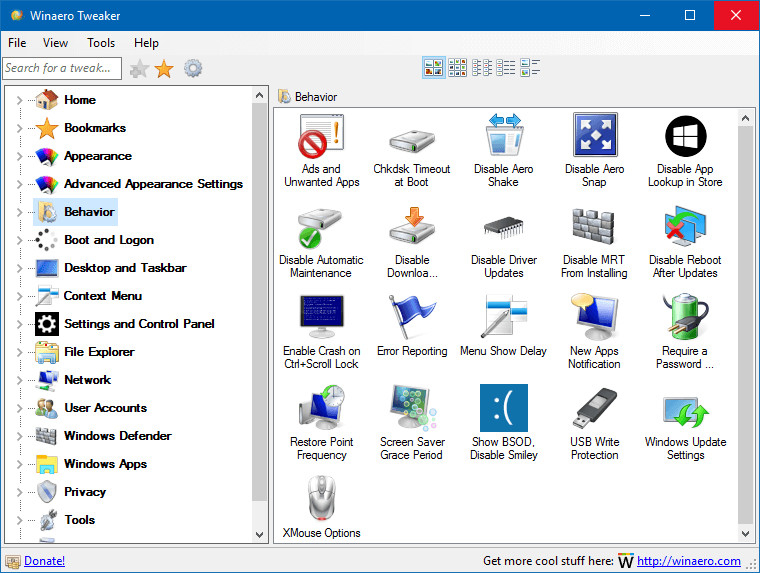Switch to large icons view mode
760x573 pixels.
pos(433,68)
